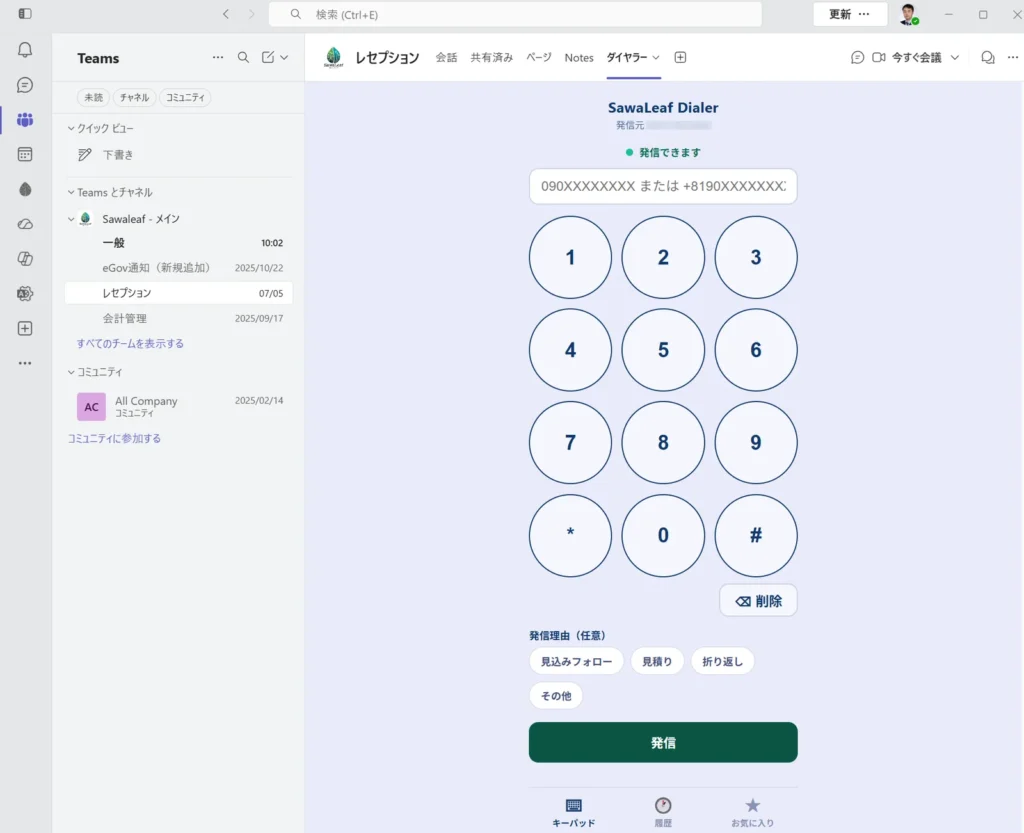The height and width of the screenshot is (833, 1024).
Task: Switch to the 共有済み tab
Action: 492,57
